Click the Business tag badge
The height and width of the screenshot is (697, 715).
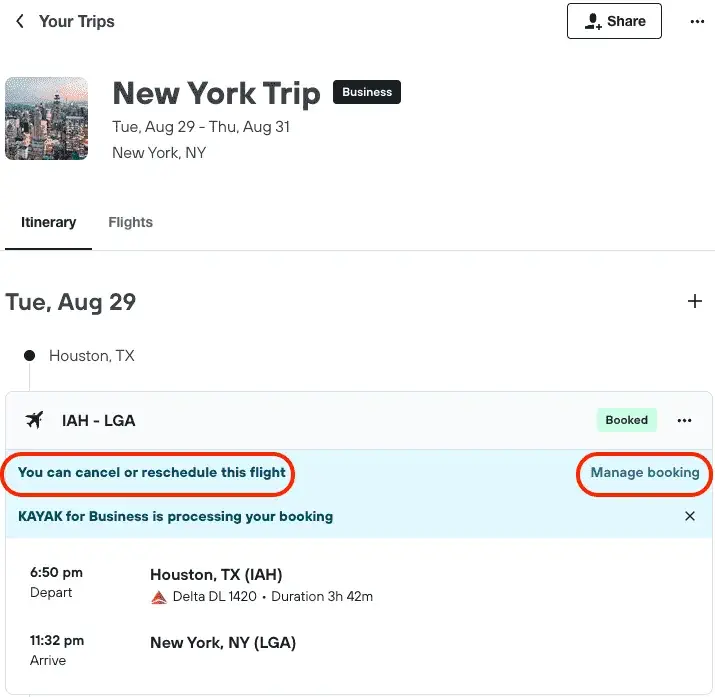367,92
